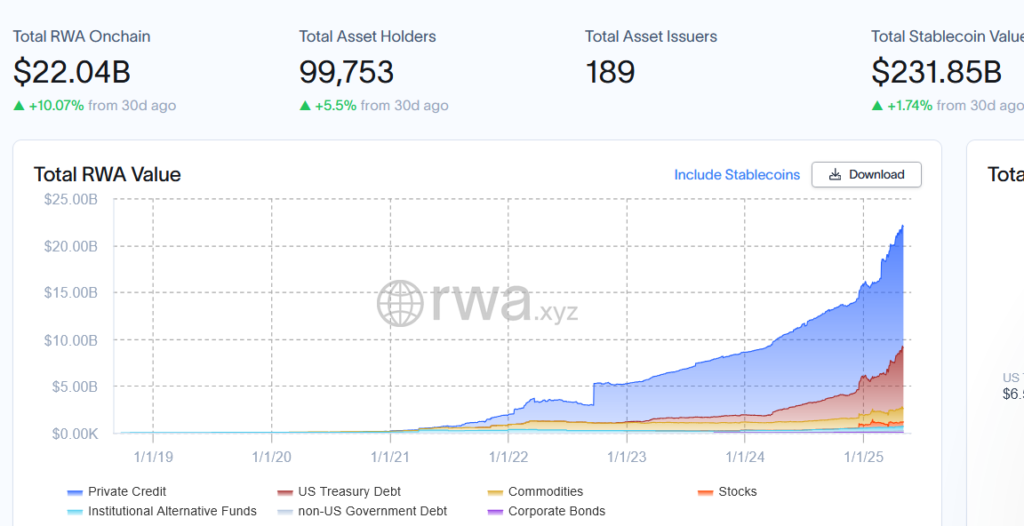Click the Total RWA Value chart title
The image size is (1024, 526).
(x=107, y=175)
